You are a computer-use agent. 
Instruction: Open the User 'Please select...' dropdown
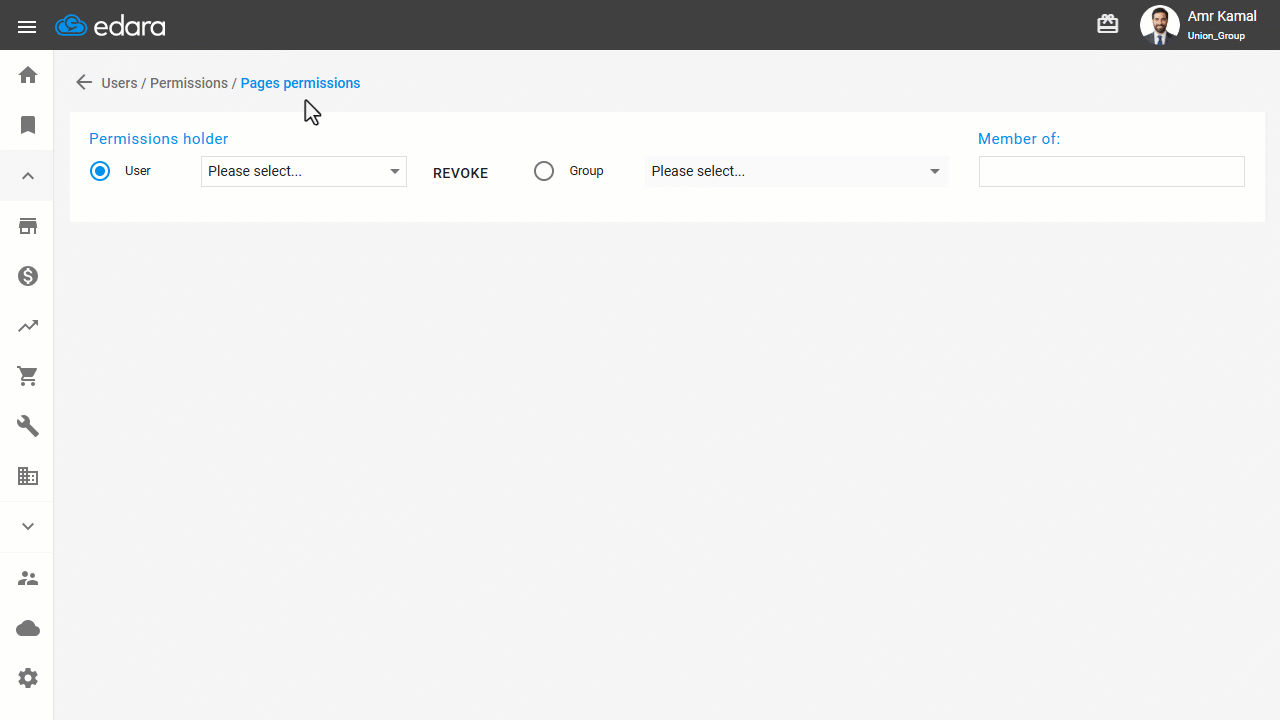(x=304, y=171)
